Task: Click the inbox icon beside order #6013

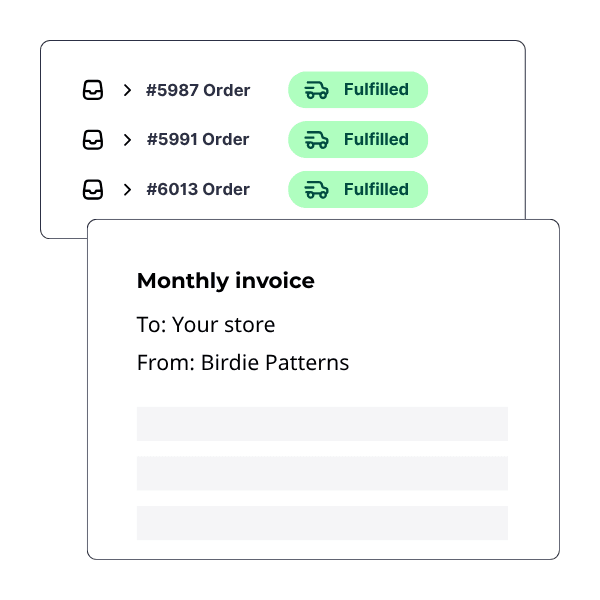Action: coord(93,189)
